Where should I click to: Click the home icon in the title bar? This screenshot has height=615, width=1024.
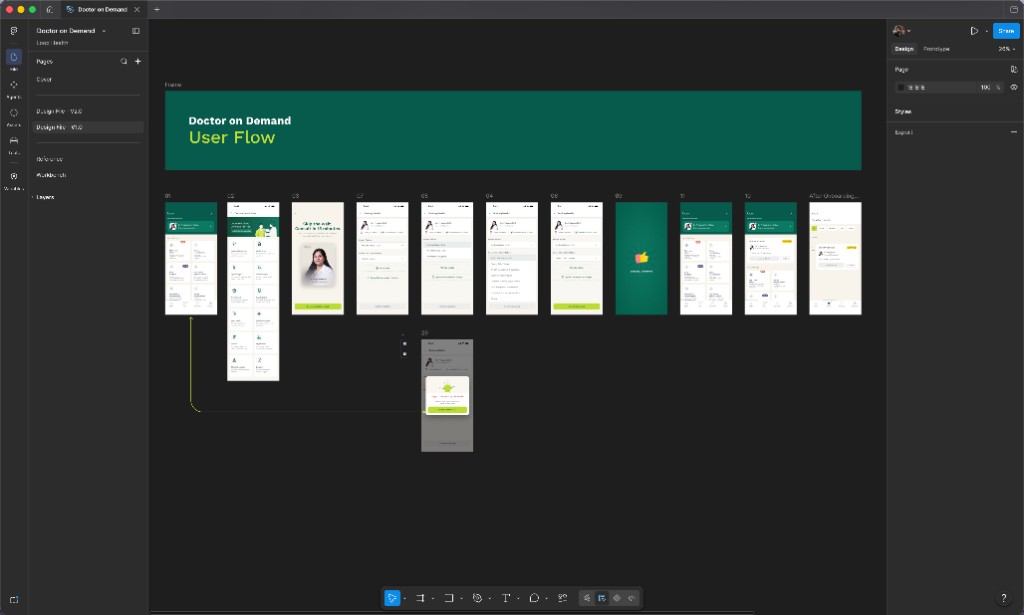tap(50, 10)
